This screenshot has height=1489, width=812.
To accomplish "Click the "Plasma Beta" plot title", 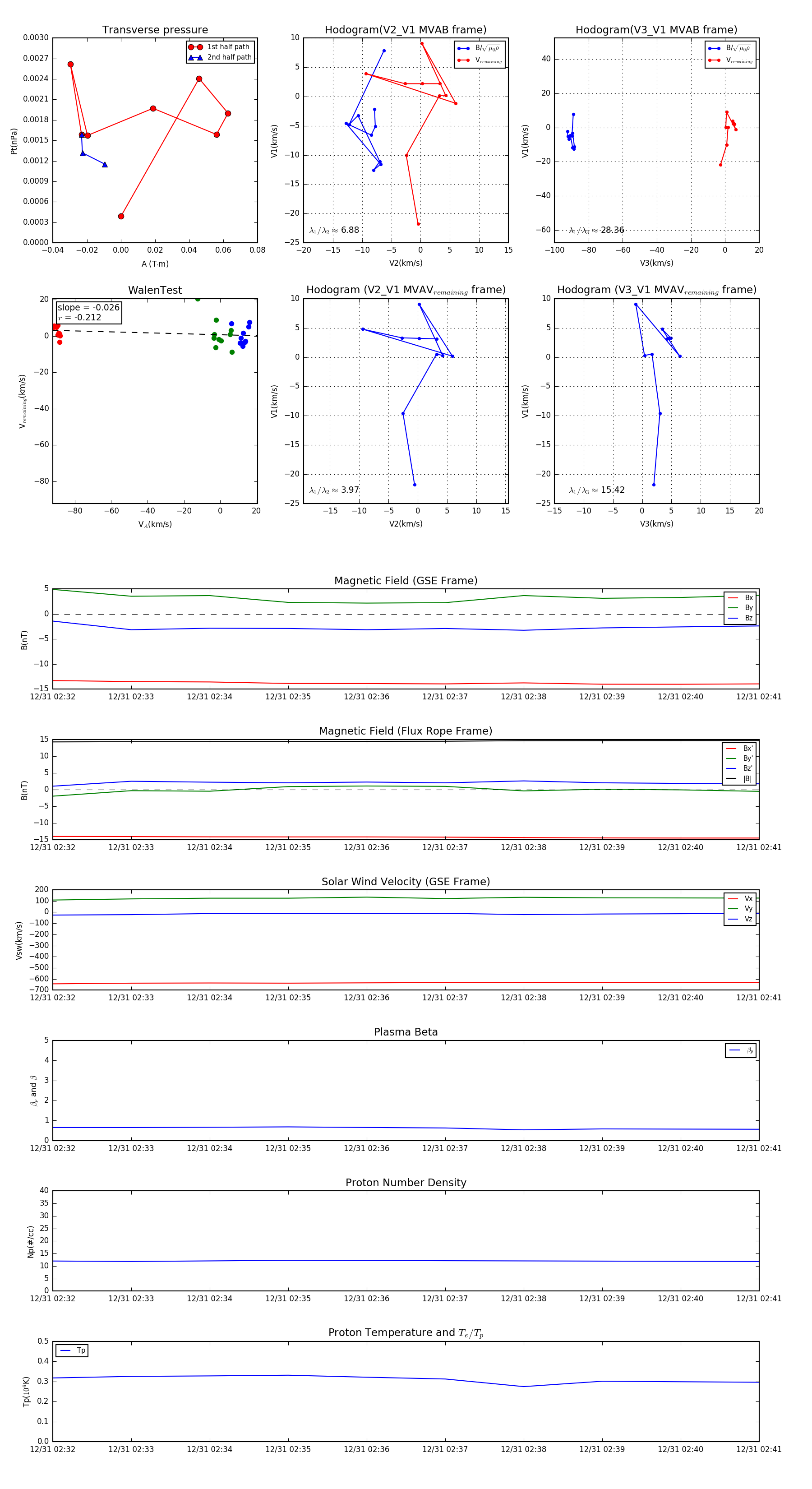I will click(x=406, y=1032).
